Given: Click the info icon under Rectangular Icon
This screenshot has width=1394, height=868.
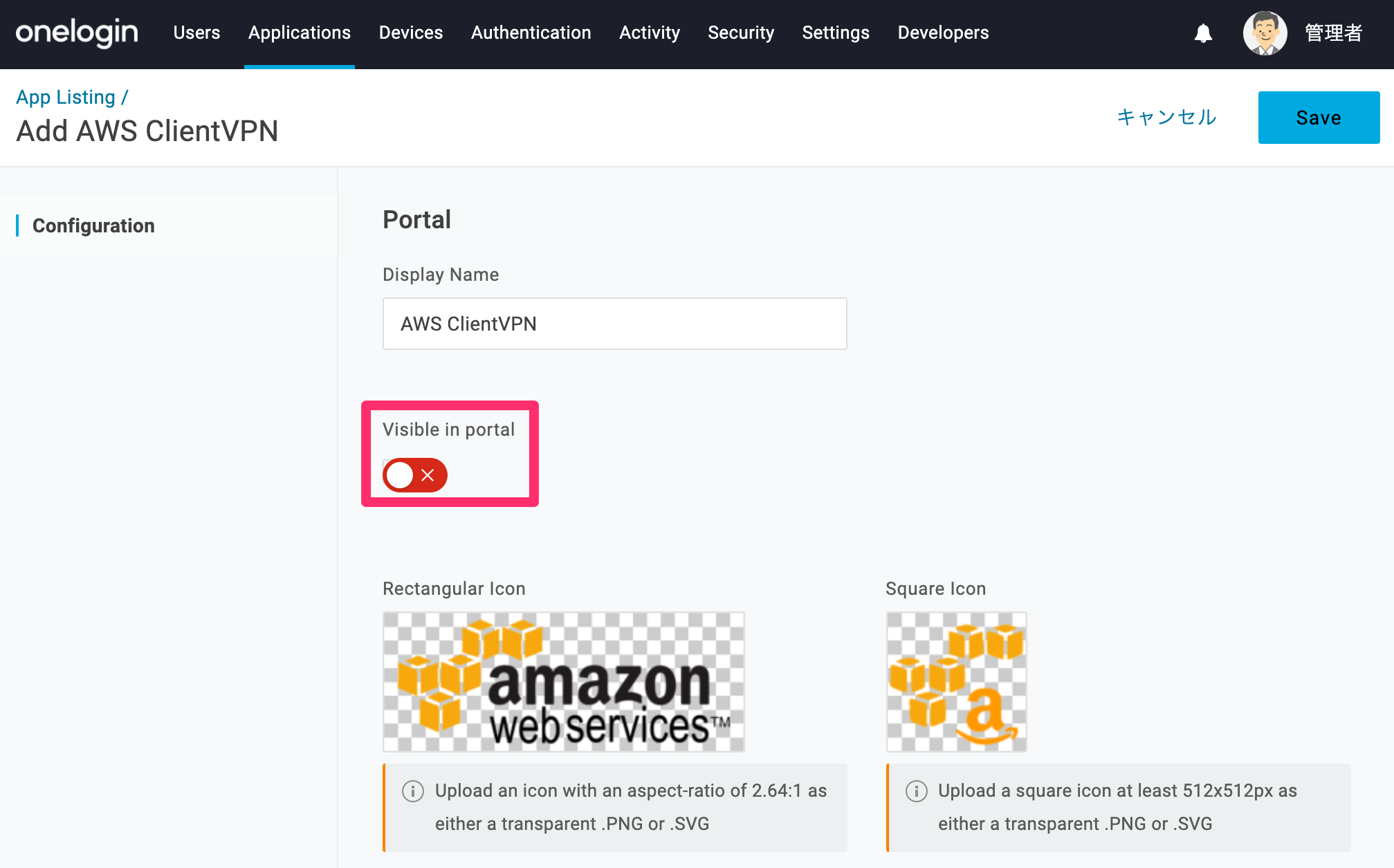Looking at the screenshot, I should click(x=413, y=791).
